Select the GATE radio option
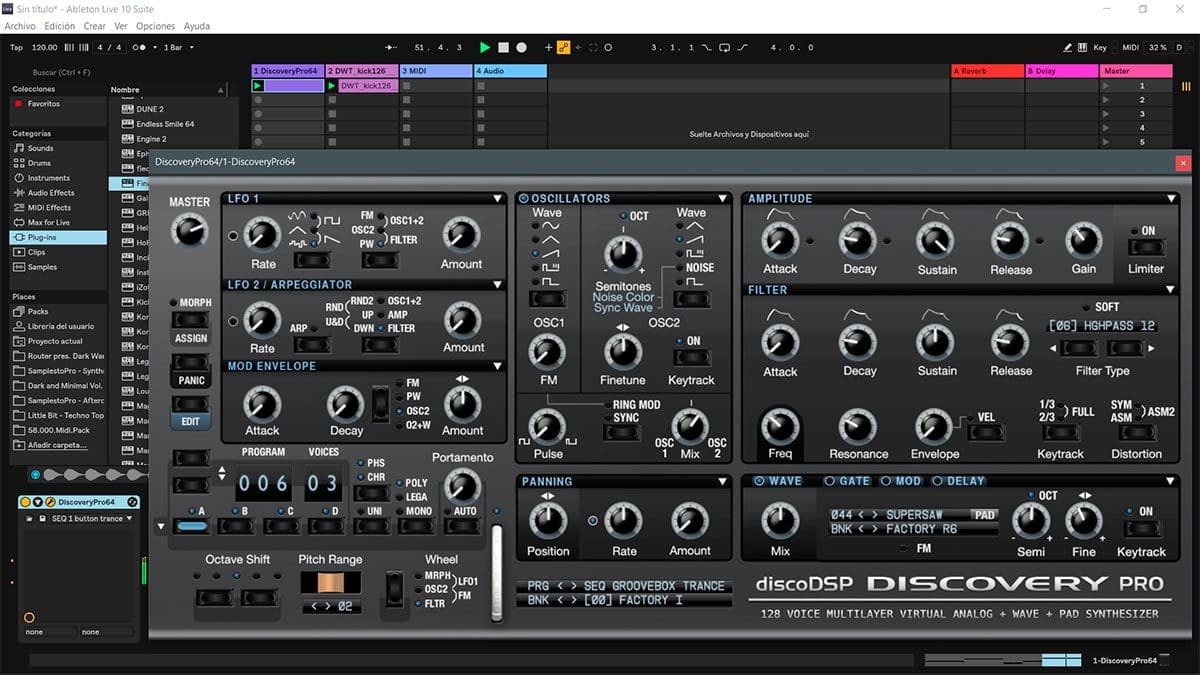 (829, 481)
